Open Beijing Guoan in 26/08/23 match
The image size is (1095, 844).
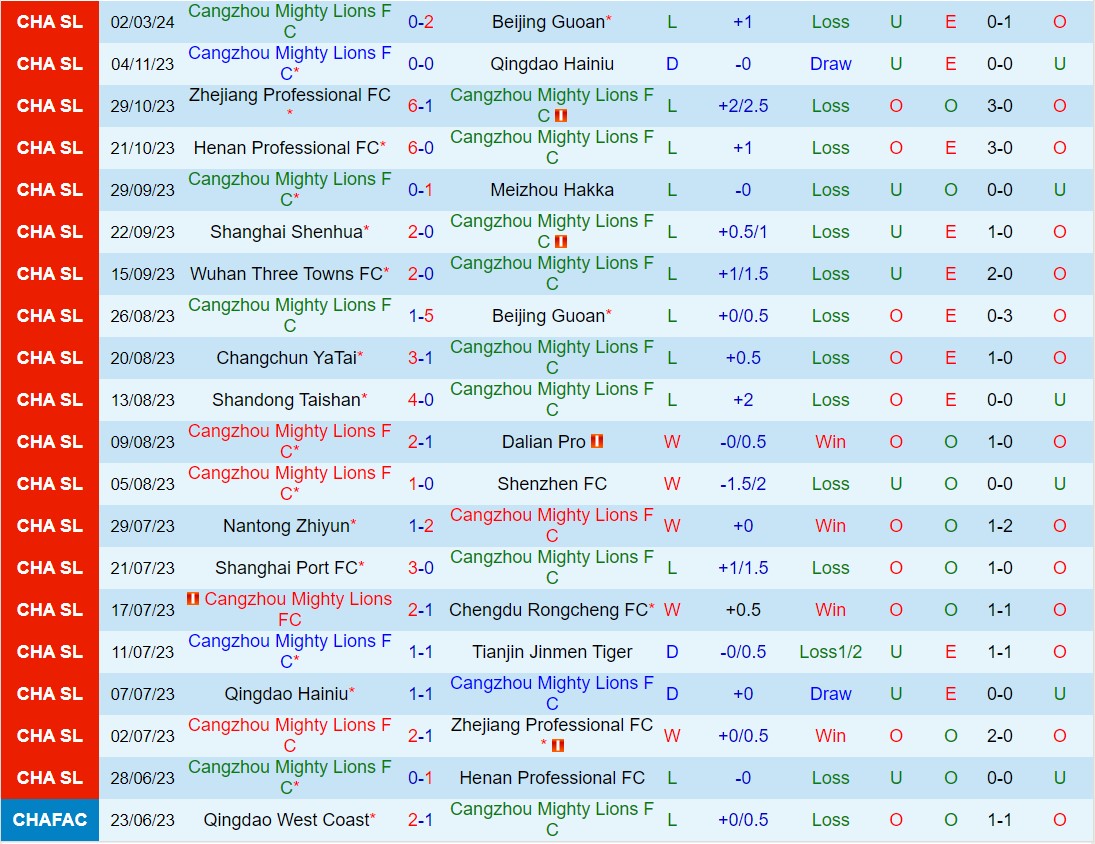coord(548,316)
